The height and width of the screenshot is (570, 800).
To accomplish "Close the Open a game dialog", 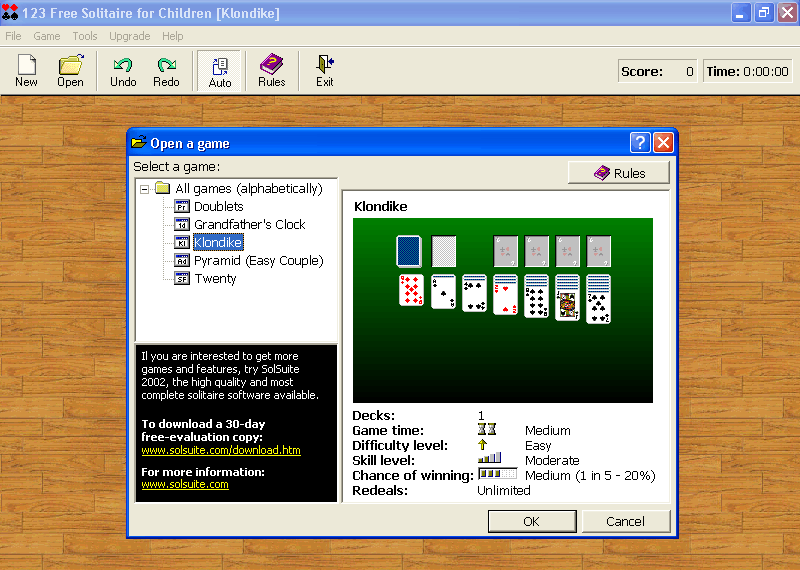I will pos(663,143).
